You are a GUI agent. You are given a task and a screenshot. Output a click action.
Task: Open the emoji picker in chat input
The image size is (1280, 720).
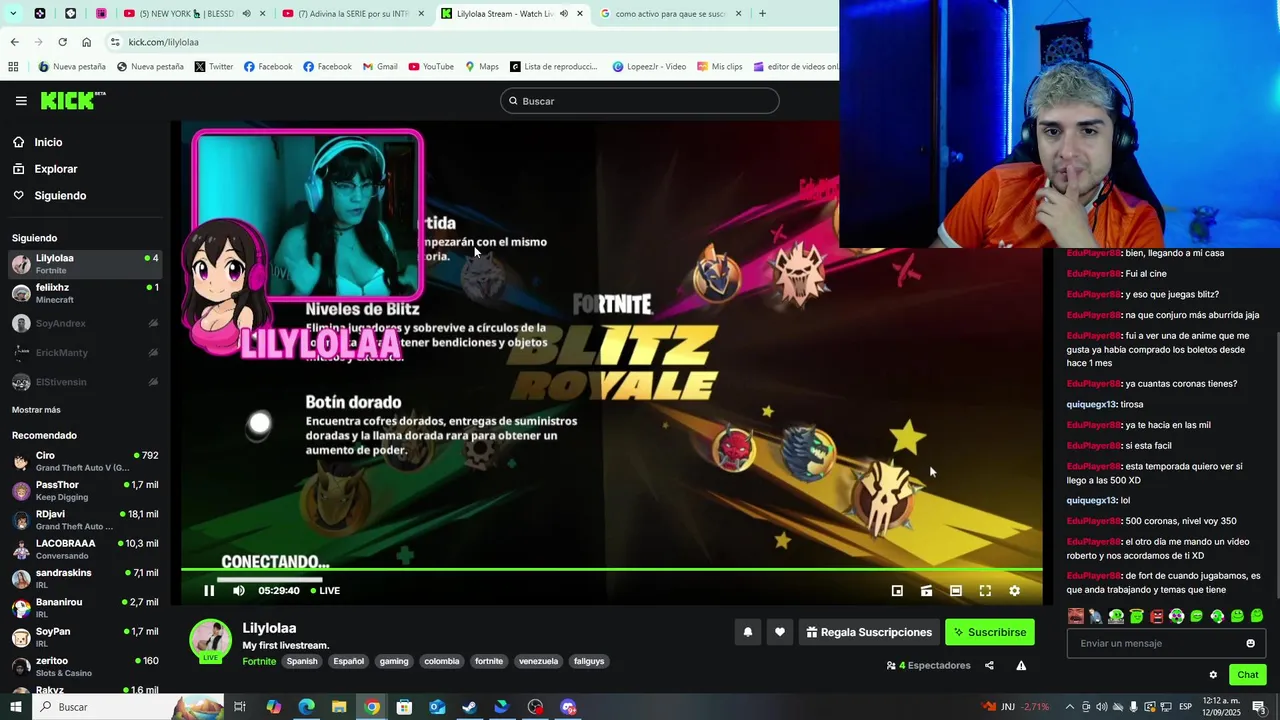point(1250,643)
